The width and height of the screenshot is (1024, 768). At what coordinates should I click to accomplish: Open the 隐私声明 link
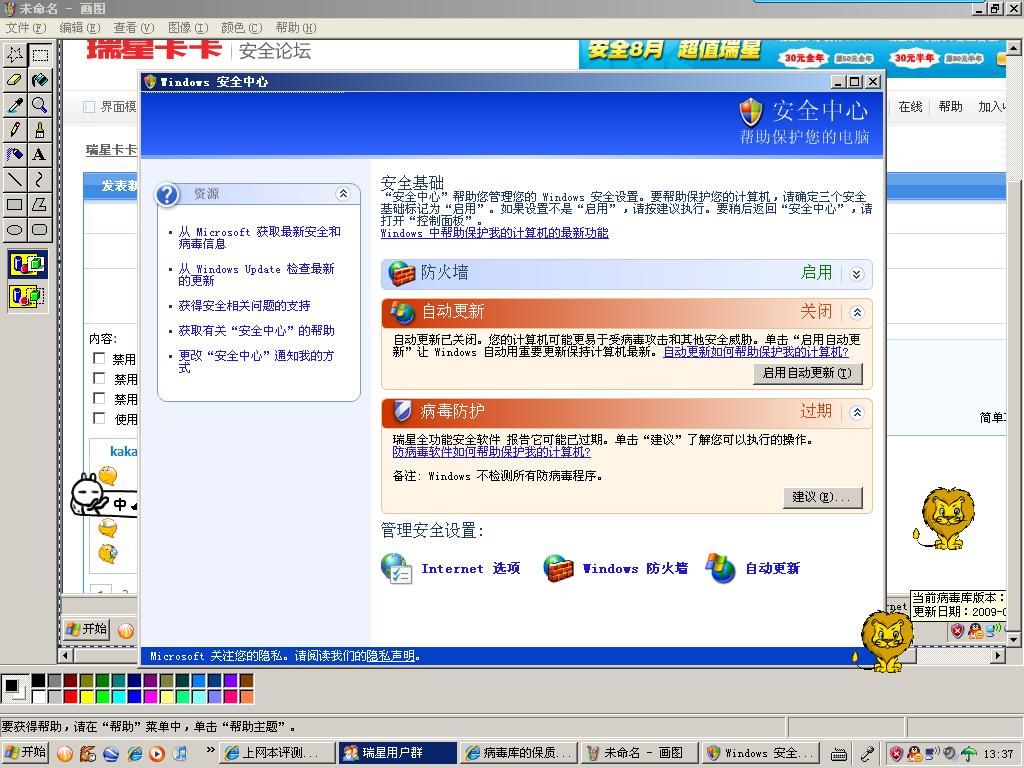tap(391, 656)
